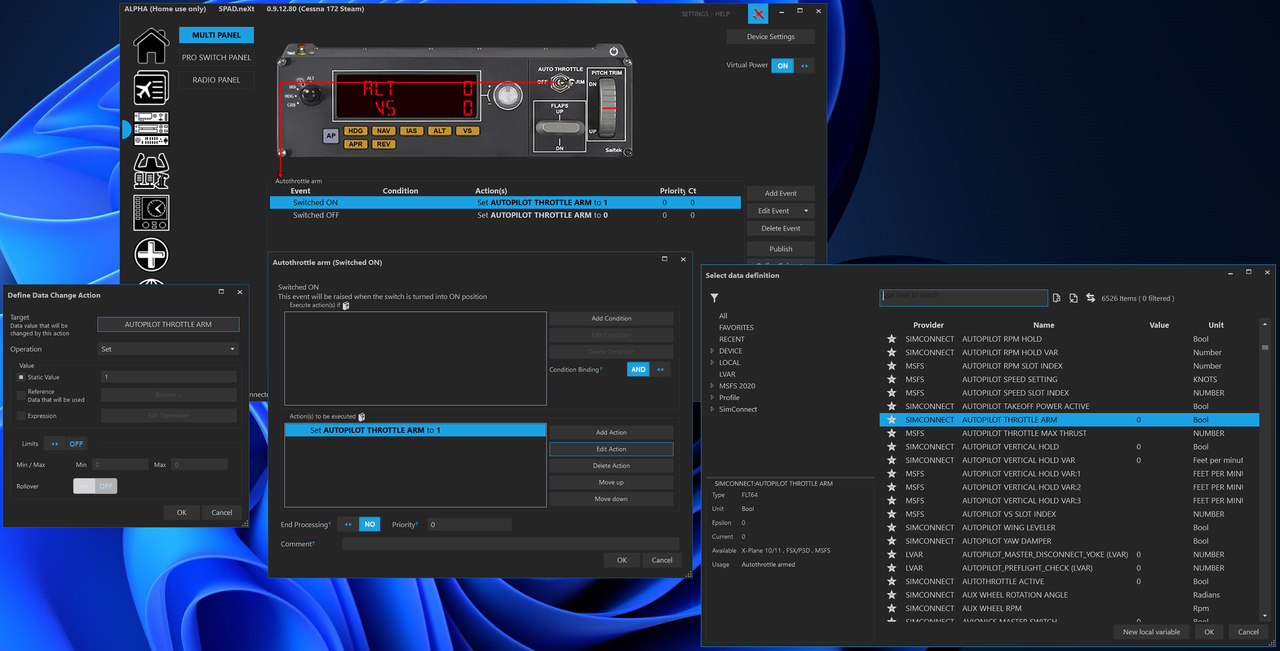This screenshot has width=1280, height=651.
Task: Click the first document icon beside search box
Action: (1057, 298)
